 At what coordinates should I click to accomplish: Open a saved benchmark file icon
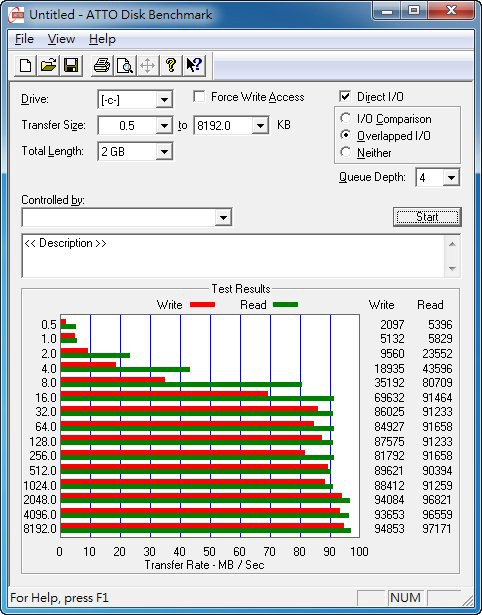(48, 65)
